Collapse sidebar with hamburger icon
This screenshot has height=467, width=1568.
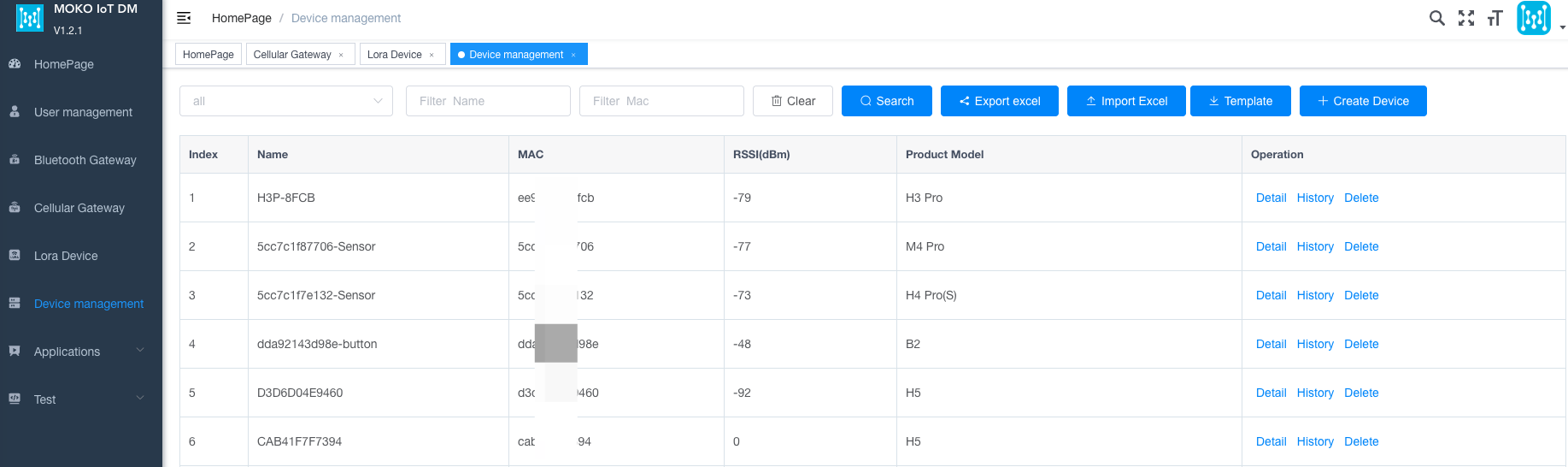coord(184,18)
